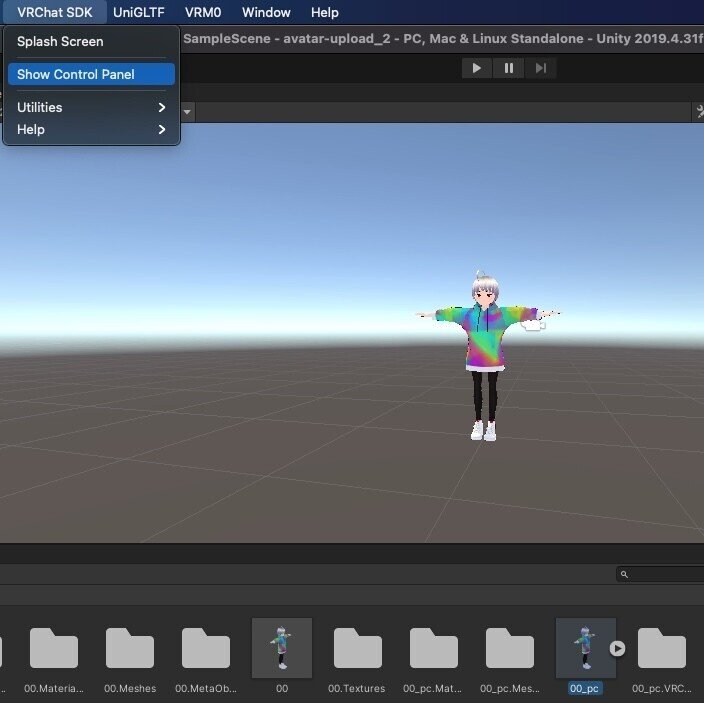Image resolution: width=704 pixels, height=703 pixels.
Task: Click the search magnifier icon
Action: 624,574
